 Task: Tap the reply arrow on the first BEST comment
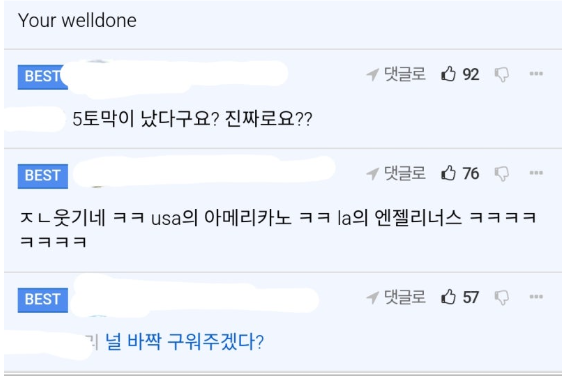(x=372, y=74)
